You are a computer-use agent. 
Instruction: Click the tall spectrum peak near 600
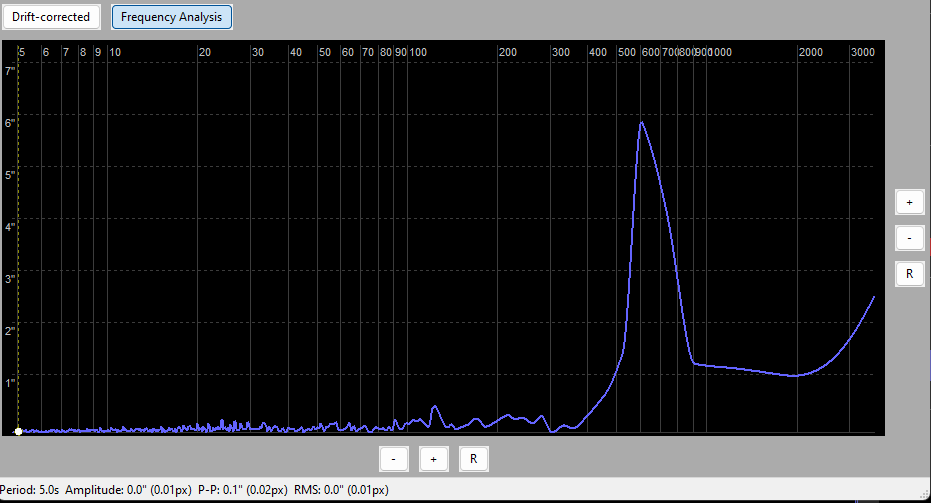pyautogui.click(x=641, y=123)
